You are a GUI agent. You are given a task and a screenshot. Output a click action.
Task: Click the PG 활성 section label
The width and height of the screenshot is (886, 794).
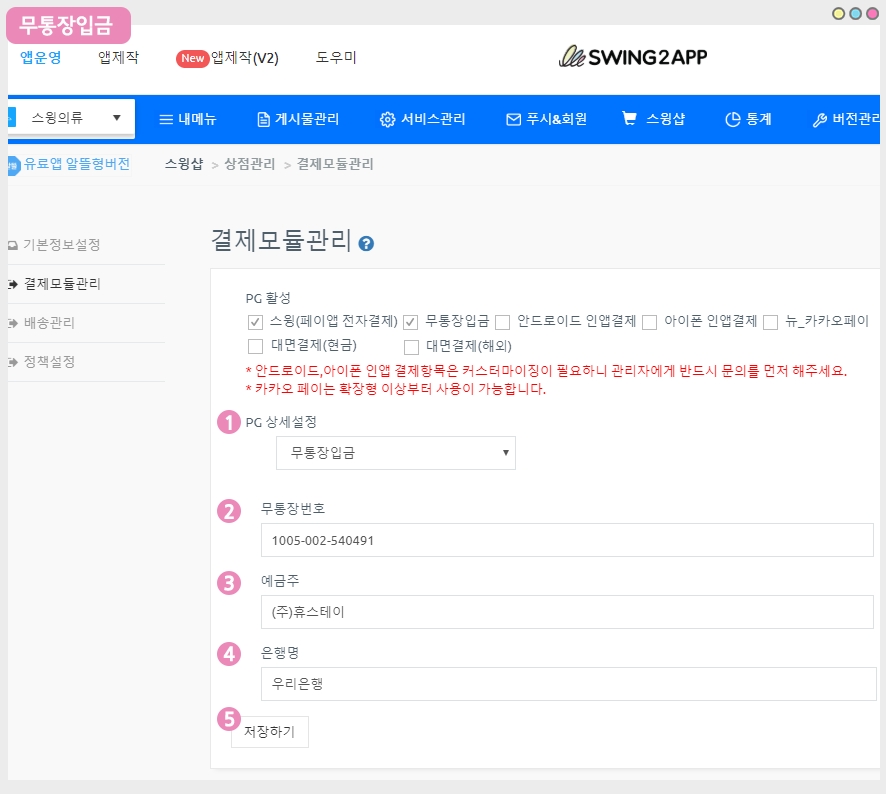click(268, 298)
